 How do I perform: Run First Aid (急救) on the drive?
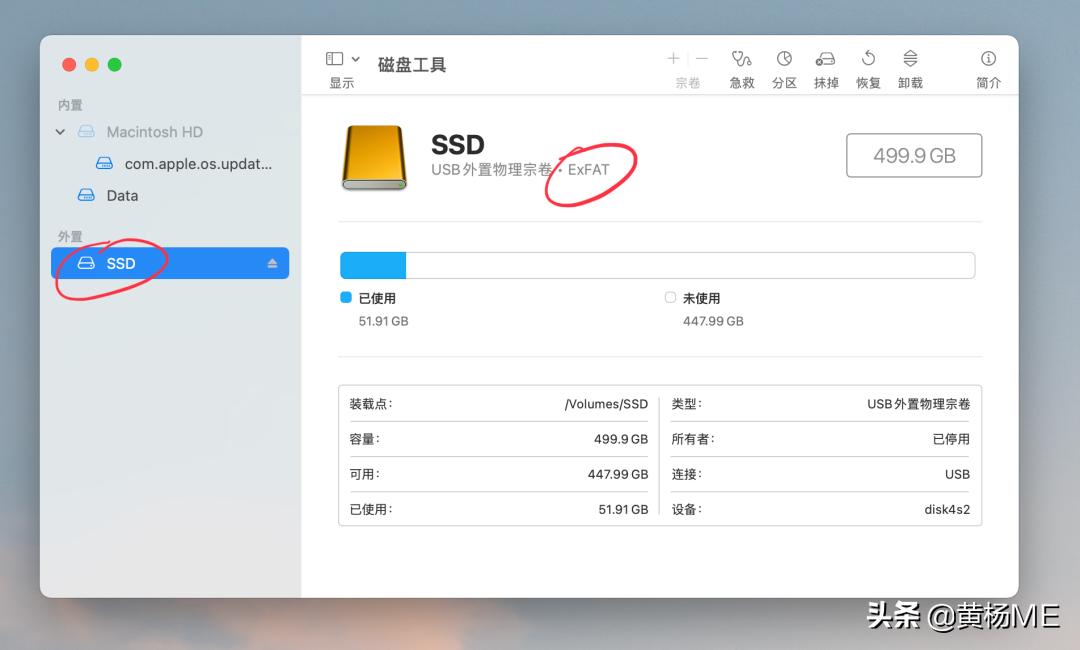(x=742, y=65)
